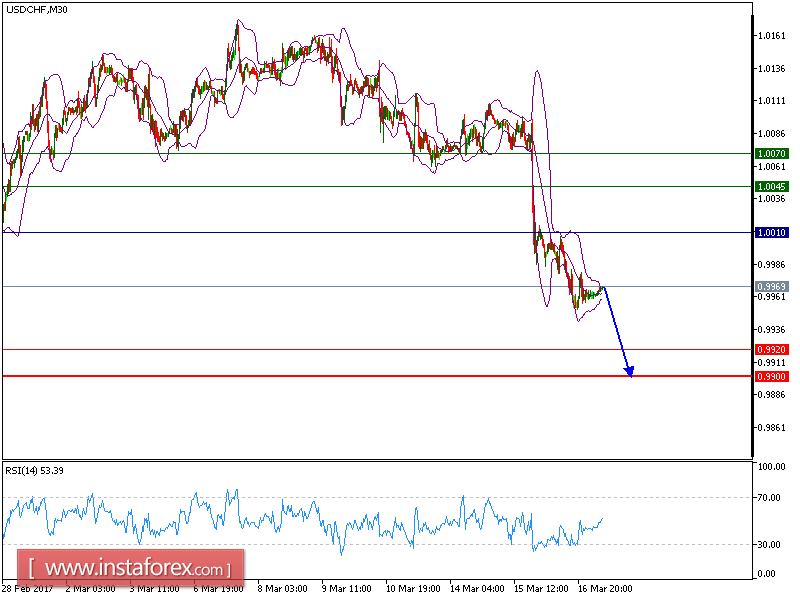
Task: Click the 8 Mar 03:00 time marker
Action: pyautogui.click(x=282, y=589)
